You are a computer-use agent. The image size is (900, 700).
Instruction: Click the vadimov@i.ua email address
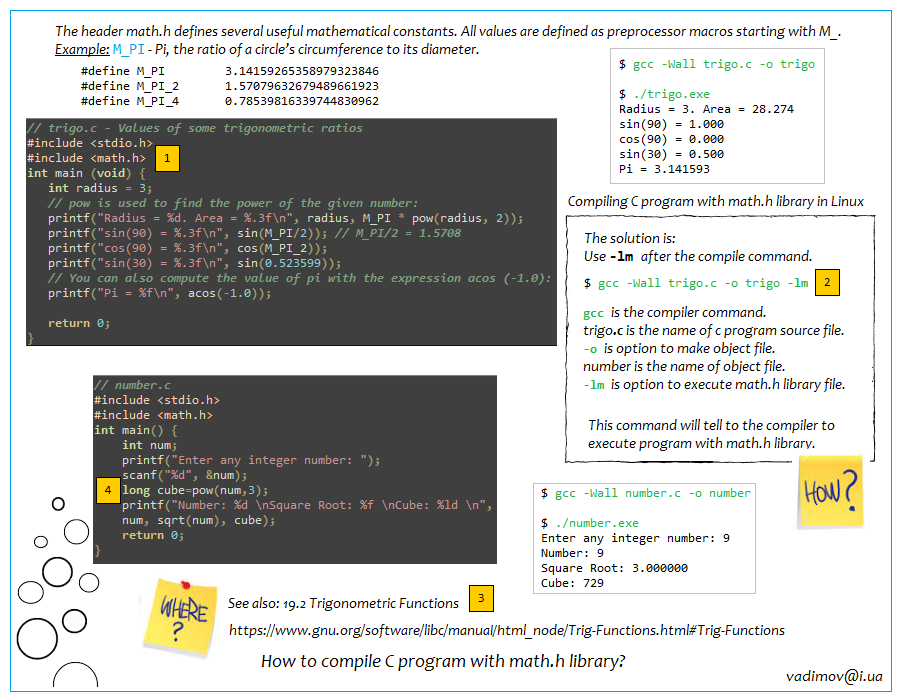pos(834,676)
